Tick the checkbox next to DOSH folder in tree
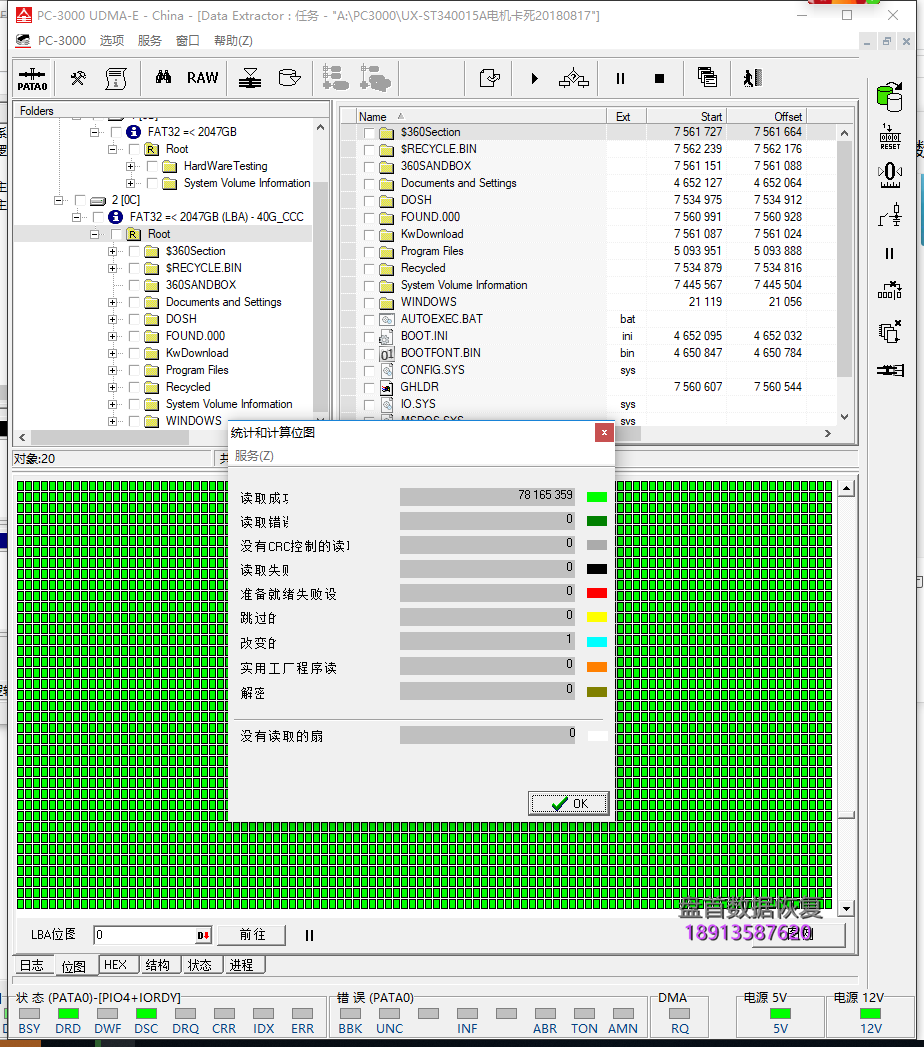 [135, 319]
